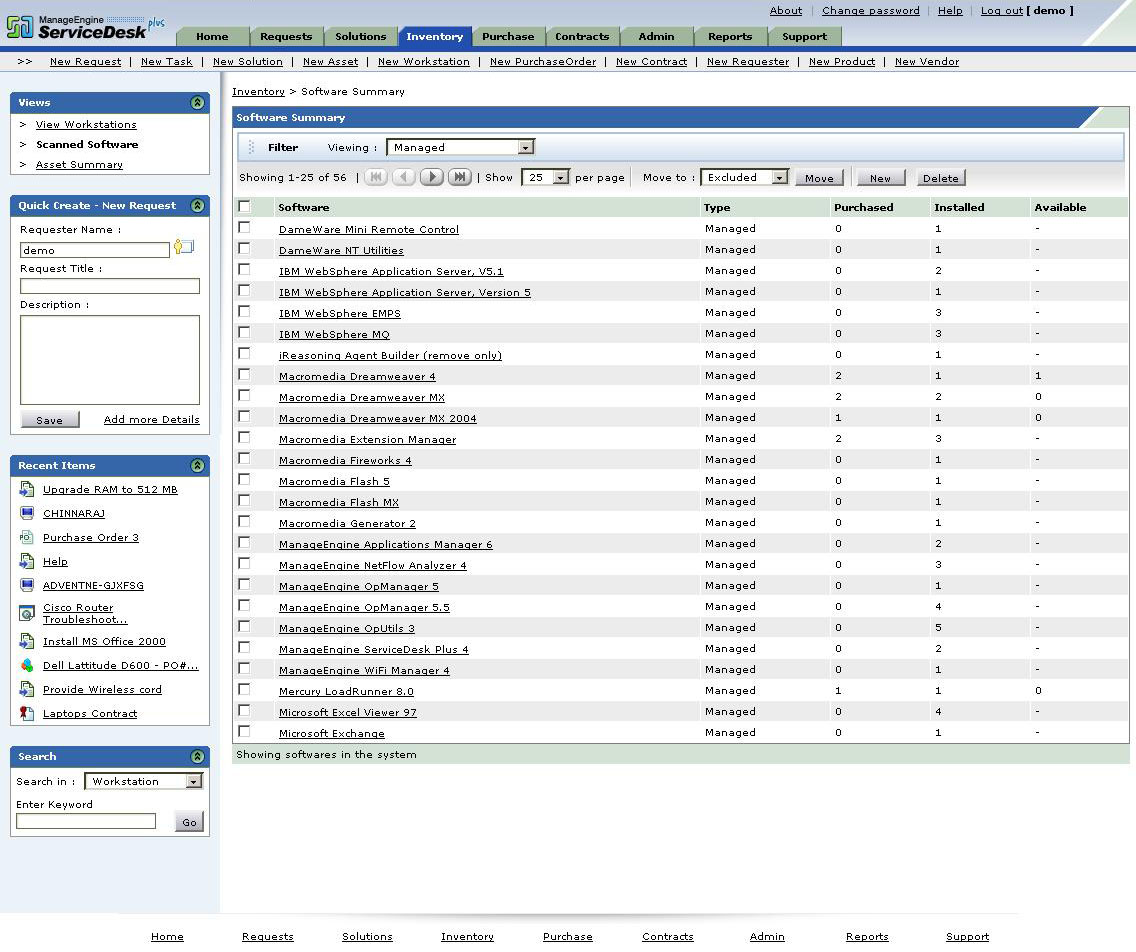Check the box for Macromedia Dreamweaver 4
1136x952 pixels.
(x=244, y=375)
